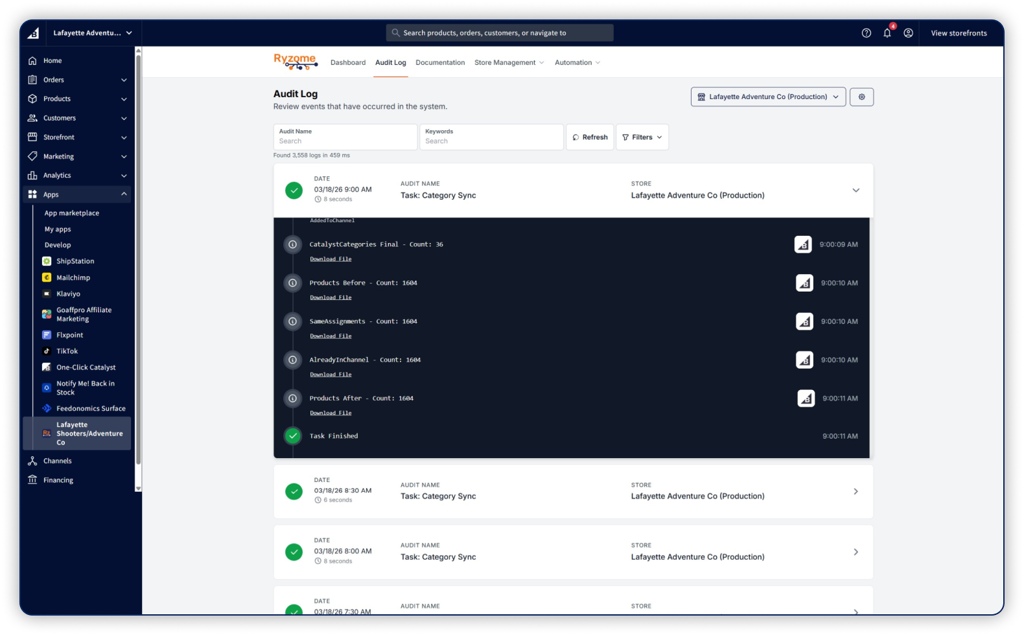Image resolution: width=1024 pixels, height=635 pixels.
Task: Open the settings gear beside store selector
Action: coord(861,97)
